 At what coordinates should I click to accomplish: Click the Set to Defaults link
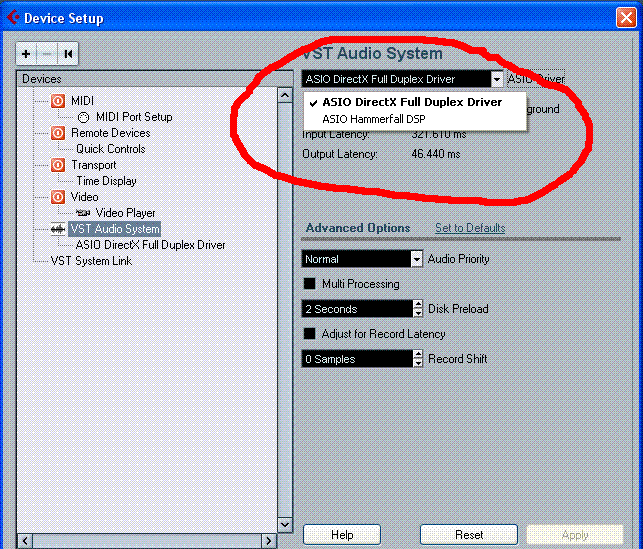point(469,228)
